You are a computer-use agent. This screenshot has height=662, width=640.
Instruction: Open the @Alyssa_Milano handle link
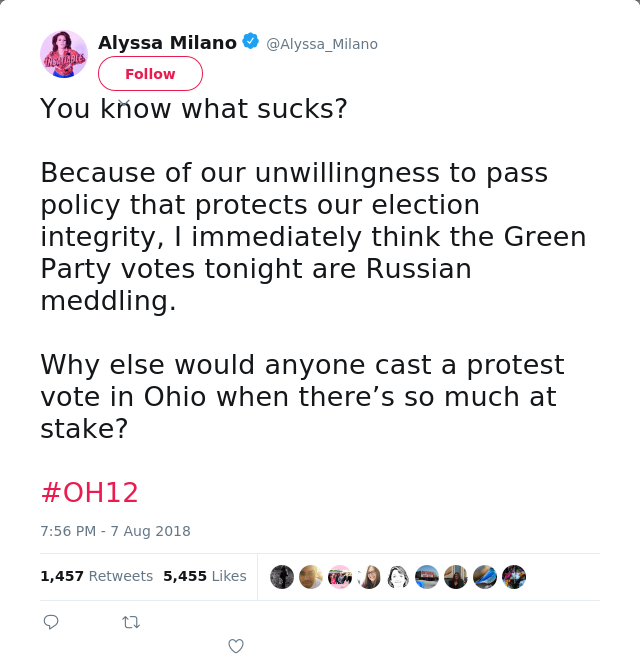pos(322,44)
